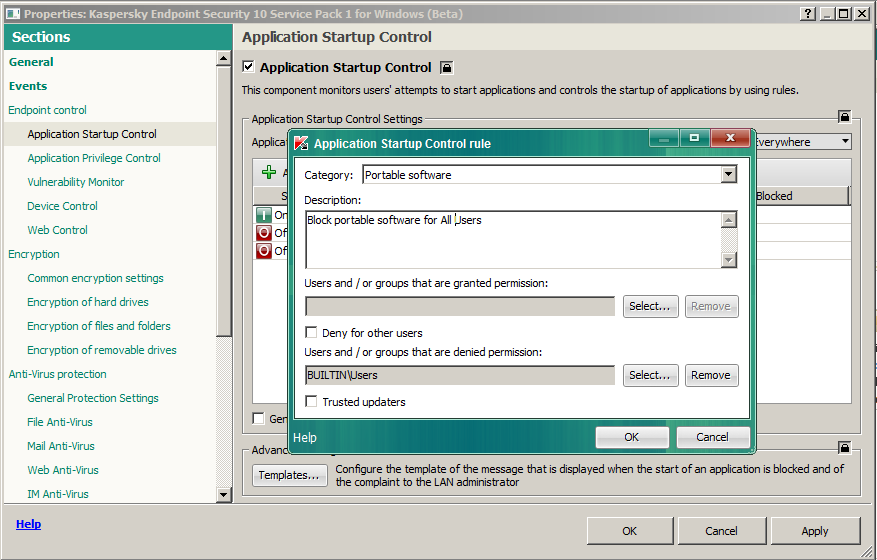This screenshot has width=877, height=560.
Task: Click the second red Off status icon
Action: click(263, 251)
